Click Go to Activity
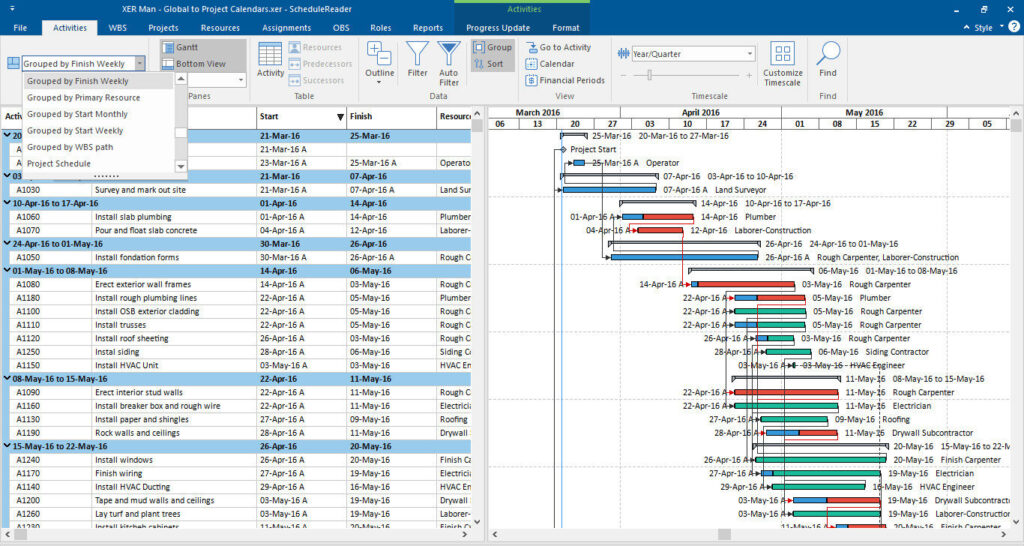Image resolution: width=1024 pixels, height=546 pixels. click(558, 48)
